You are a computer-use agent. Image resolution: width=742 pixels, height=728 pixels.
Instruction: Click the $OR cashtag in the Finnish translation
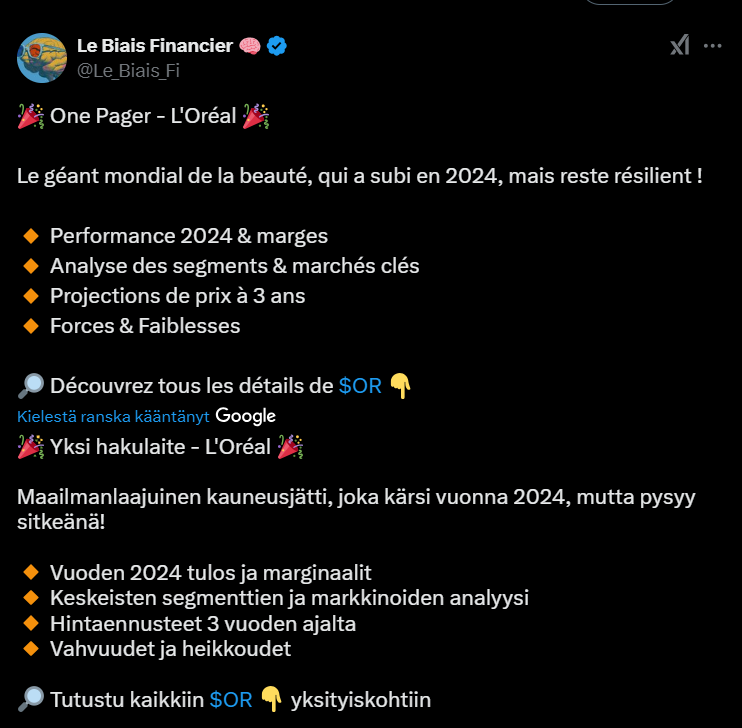[231, 700]
